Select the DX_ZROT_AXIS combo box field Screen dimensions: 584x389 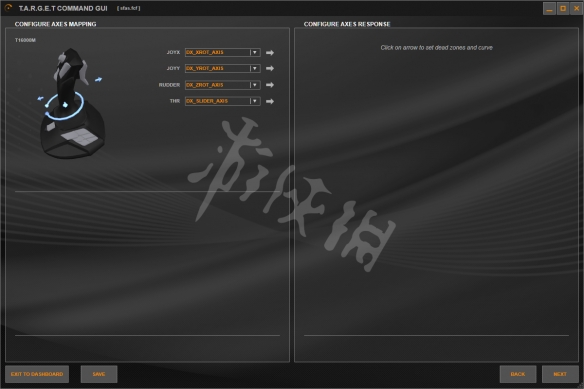[222, 85]
